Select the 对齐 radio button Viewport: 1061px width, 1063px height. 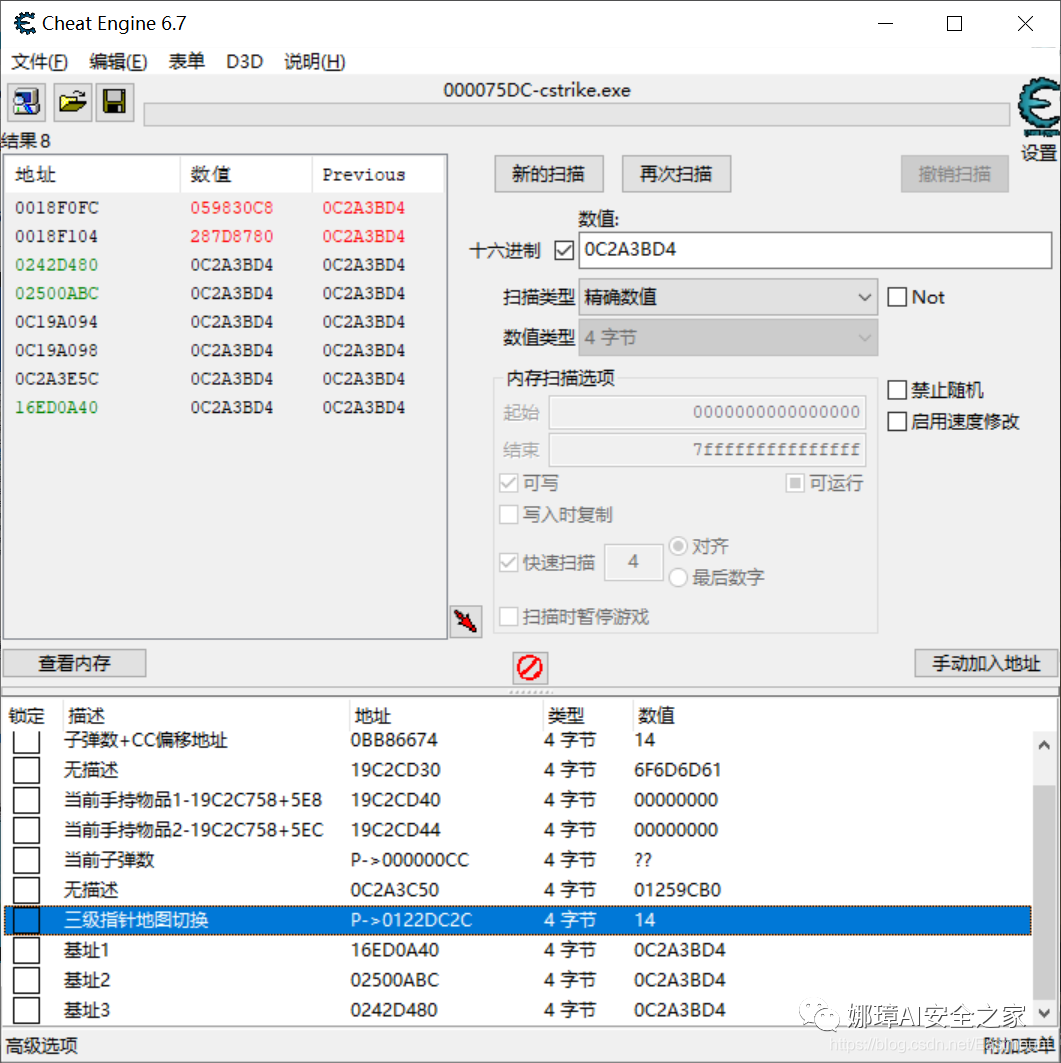point(678,546)
